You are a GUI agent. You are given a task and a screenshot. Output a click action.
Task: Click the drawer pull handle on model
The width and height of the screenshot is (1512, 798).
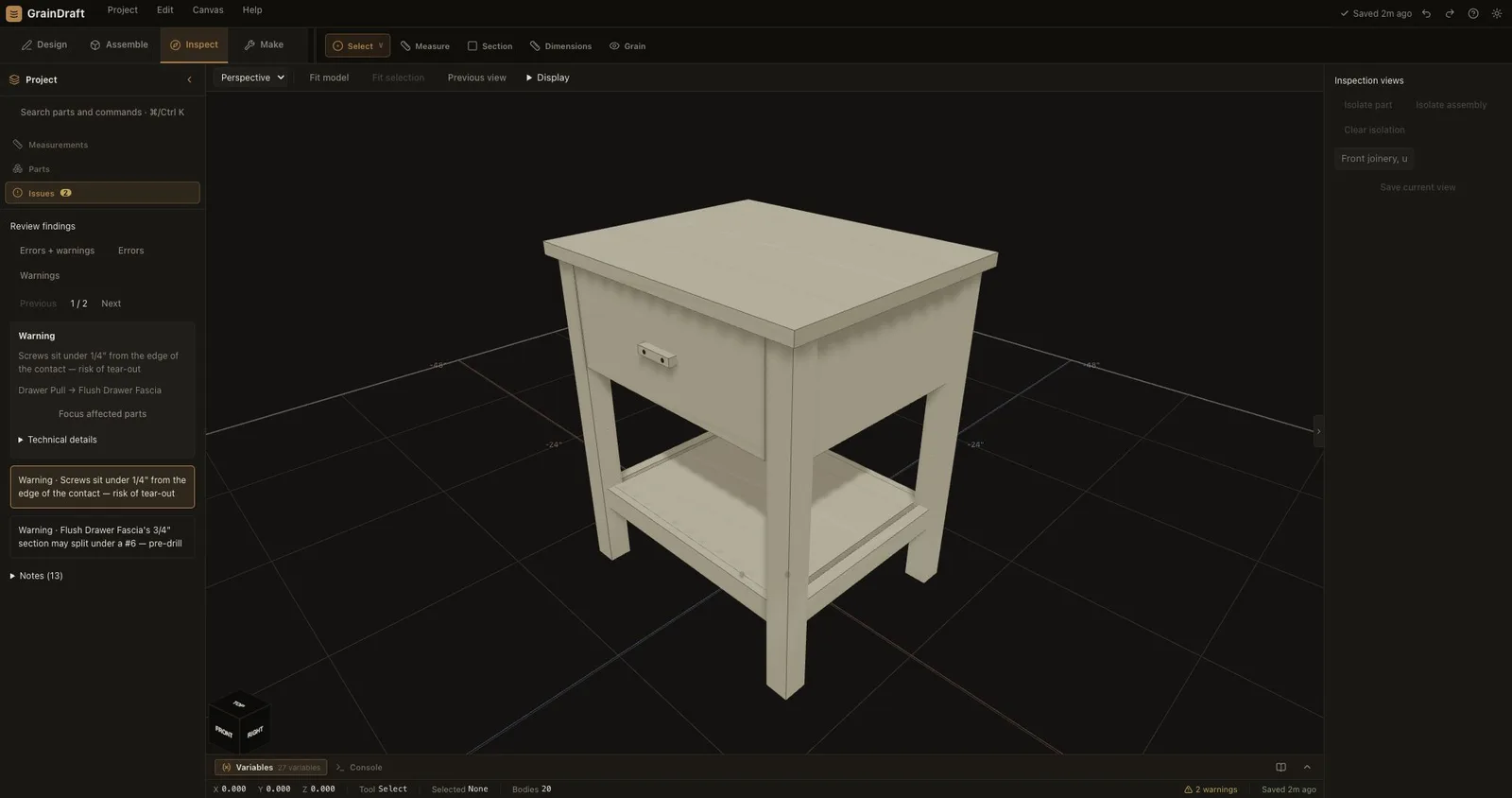657,355
